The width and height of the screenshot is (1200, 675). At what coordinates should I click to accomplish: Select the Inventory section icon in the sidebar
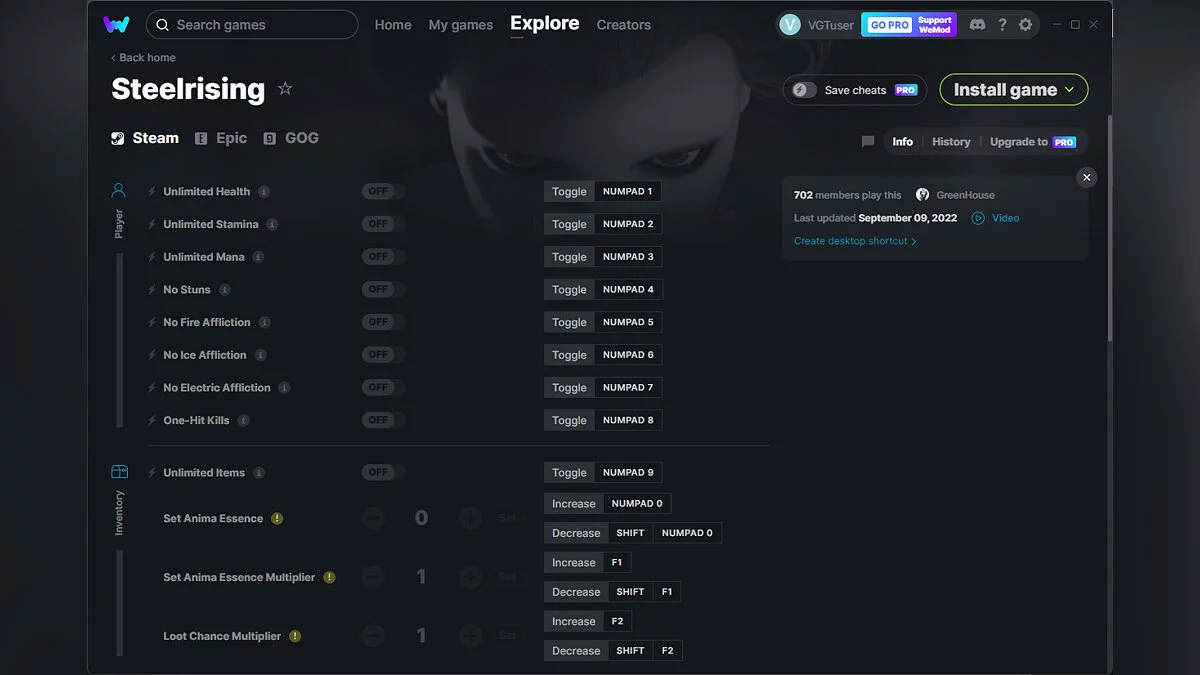tap(119, 470)
